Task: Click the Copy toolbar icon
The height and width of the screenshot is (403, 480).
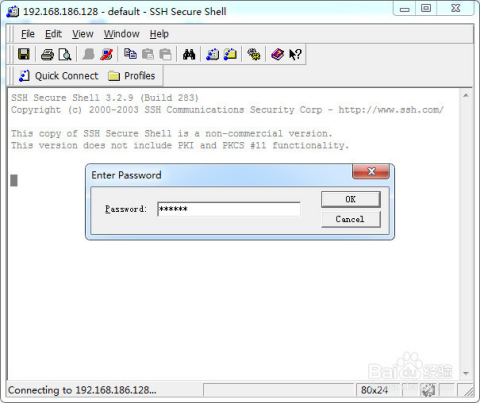Action: tap(130, 54)
